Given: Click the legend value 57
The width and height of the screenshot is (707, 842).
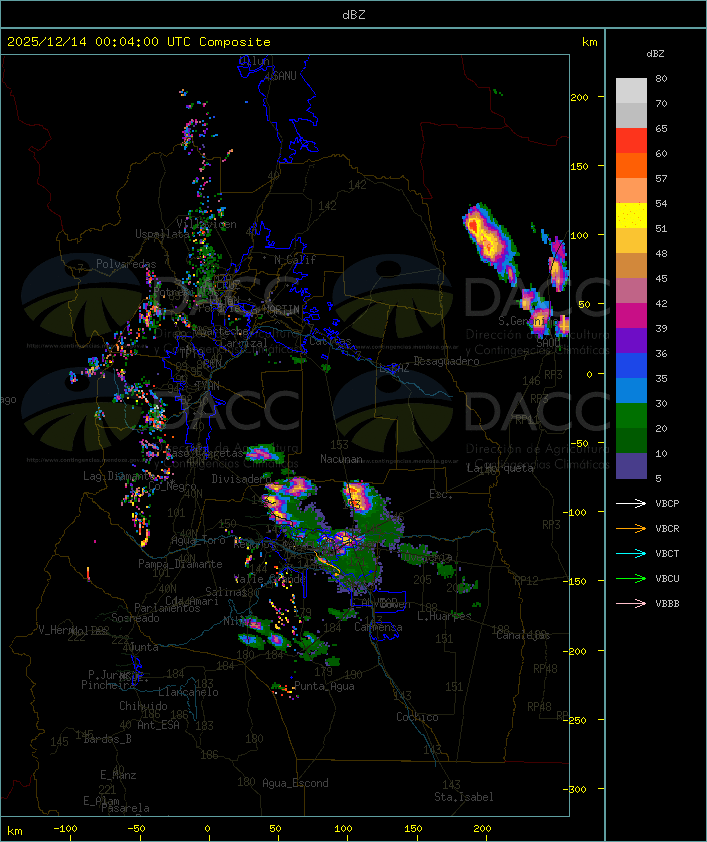Looking at the screenshot, I should [661, 179].
